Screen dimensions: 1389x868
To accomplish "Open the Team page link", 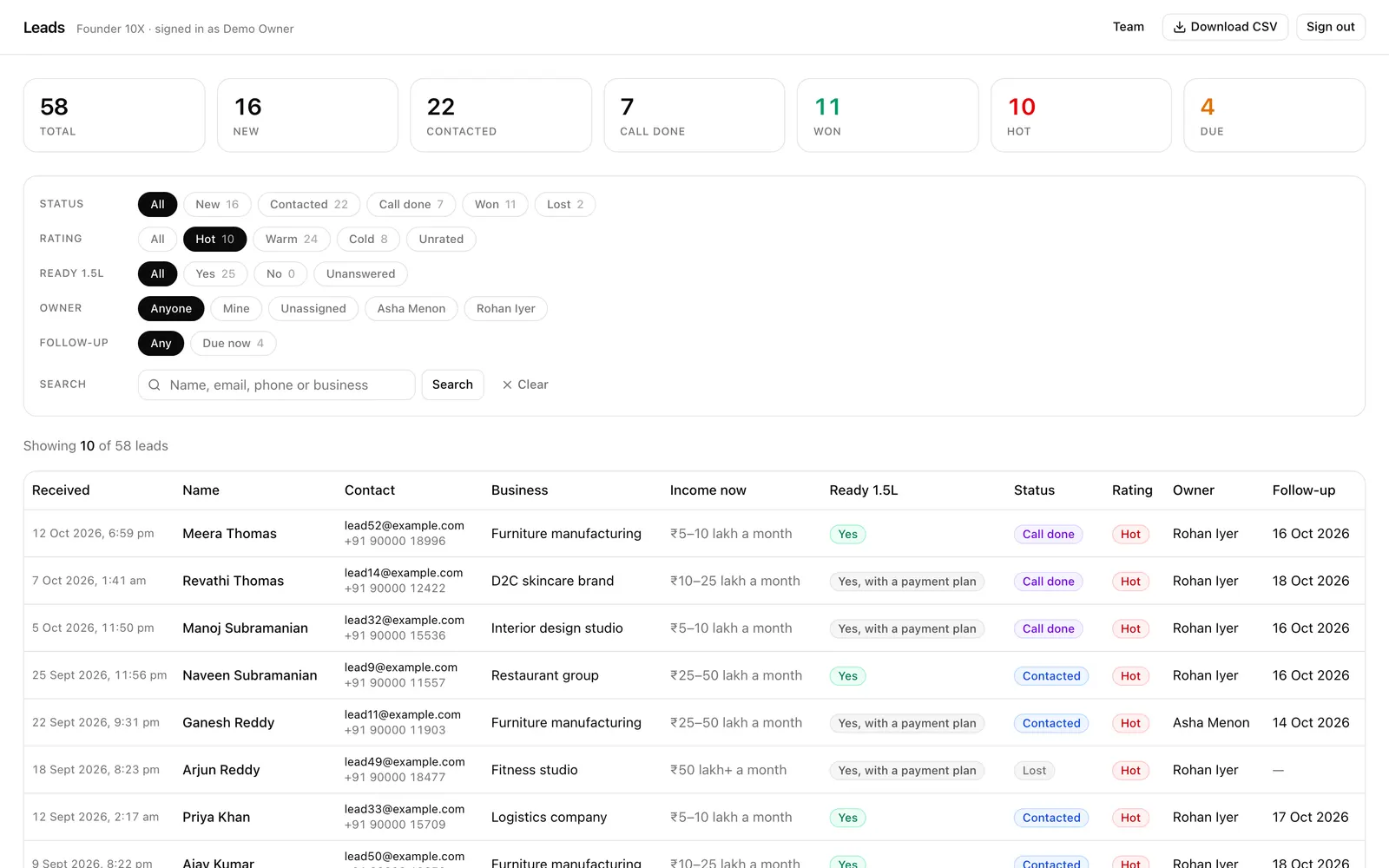I will (x=1128, y=27).
